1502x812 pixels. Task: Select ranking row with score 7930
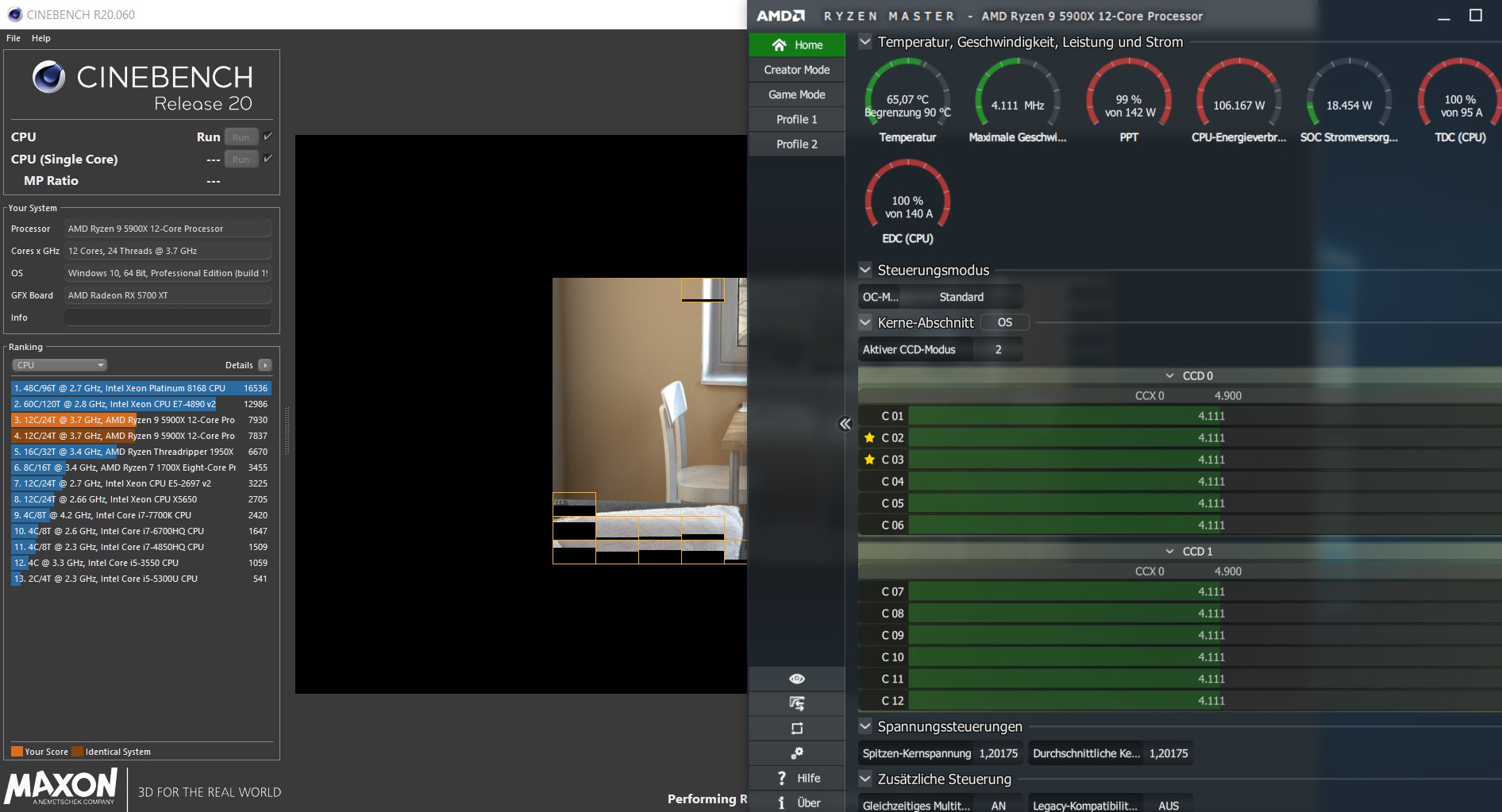point(141,420)
